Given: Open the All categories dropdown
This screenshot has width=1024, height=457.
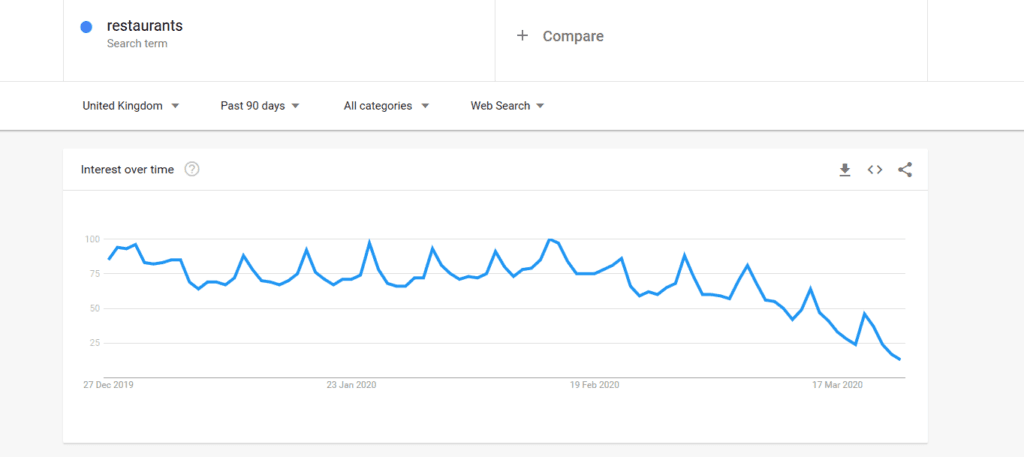Looking at the screenshot, I should pyautogui.click(x=386, y=106).
